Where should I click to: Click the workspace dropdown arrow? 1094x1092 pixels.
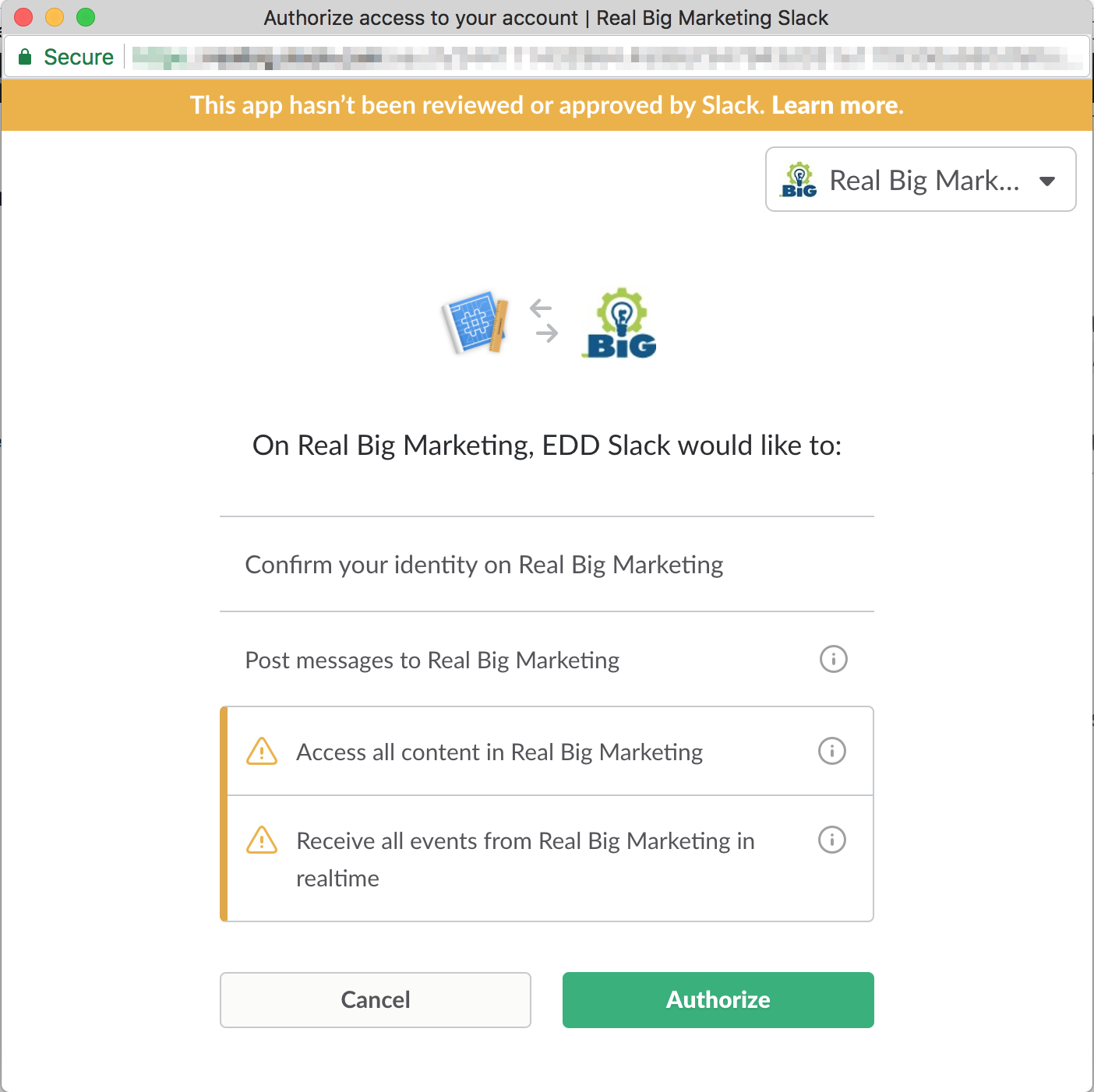[x=1047, y=181]
